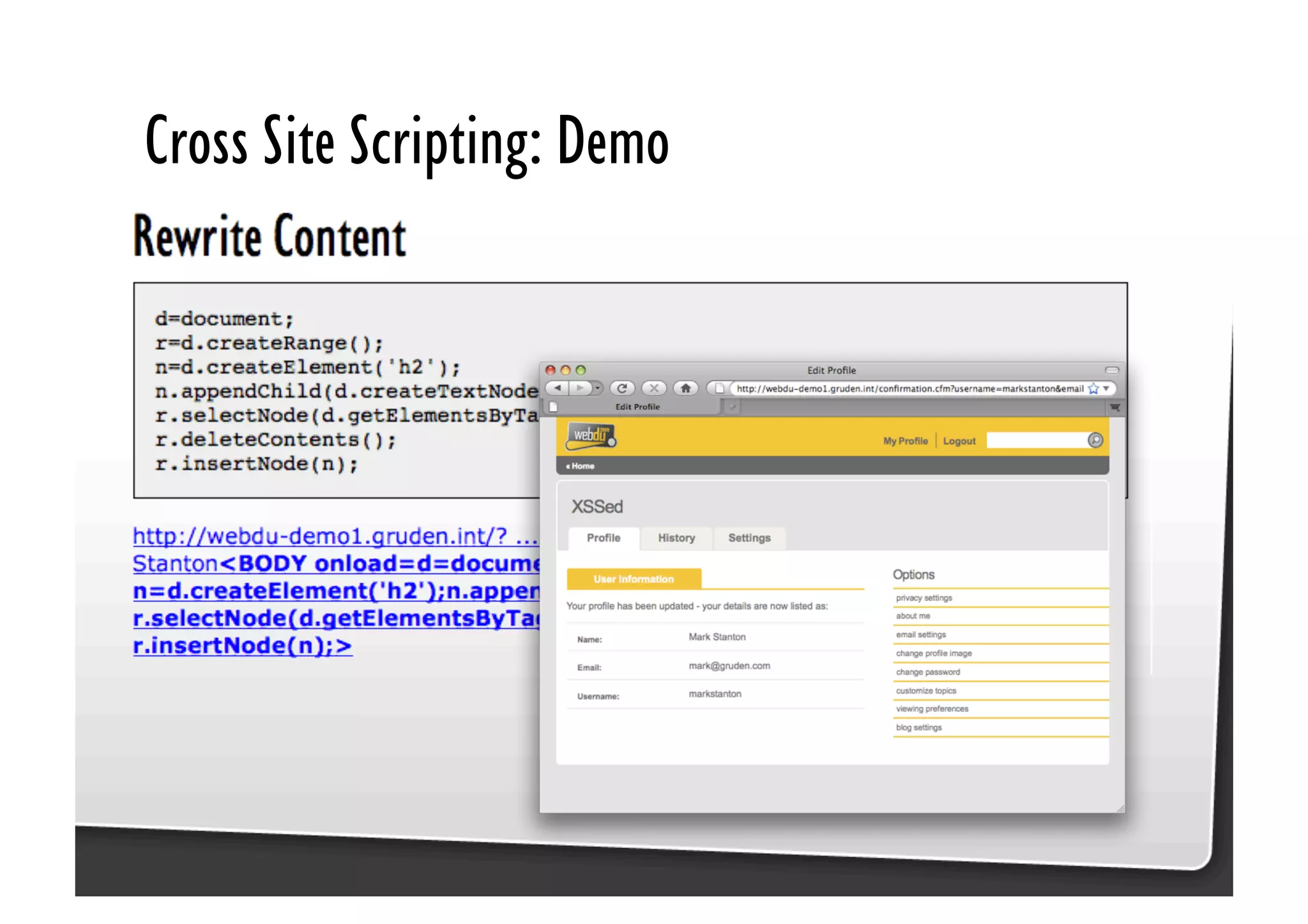
Task: Open a new tab with plus button
Action: click(x=732, y=407)
